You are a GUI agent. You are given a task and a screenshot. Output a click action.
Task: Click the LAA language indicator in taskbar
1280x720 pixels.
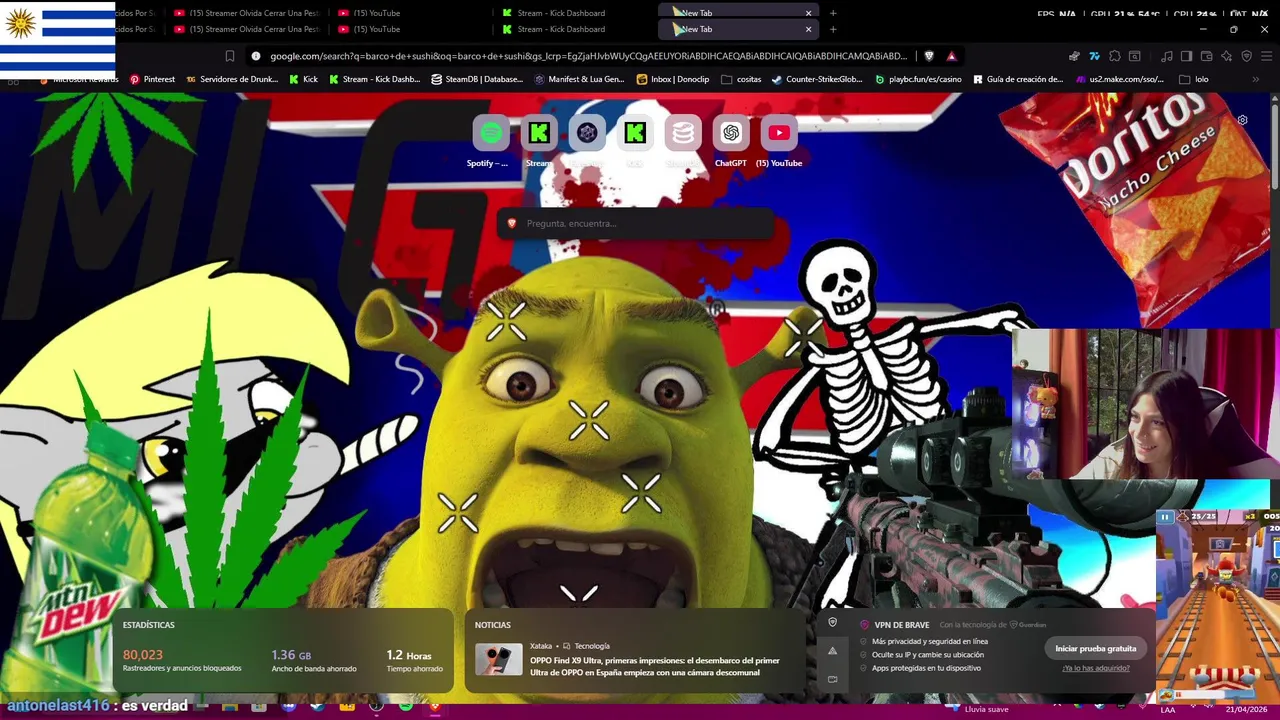click(x=1168, y=709)
